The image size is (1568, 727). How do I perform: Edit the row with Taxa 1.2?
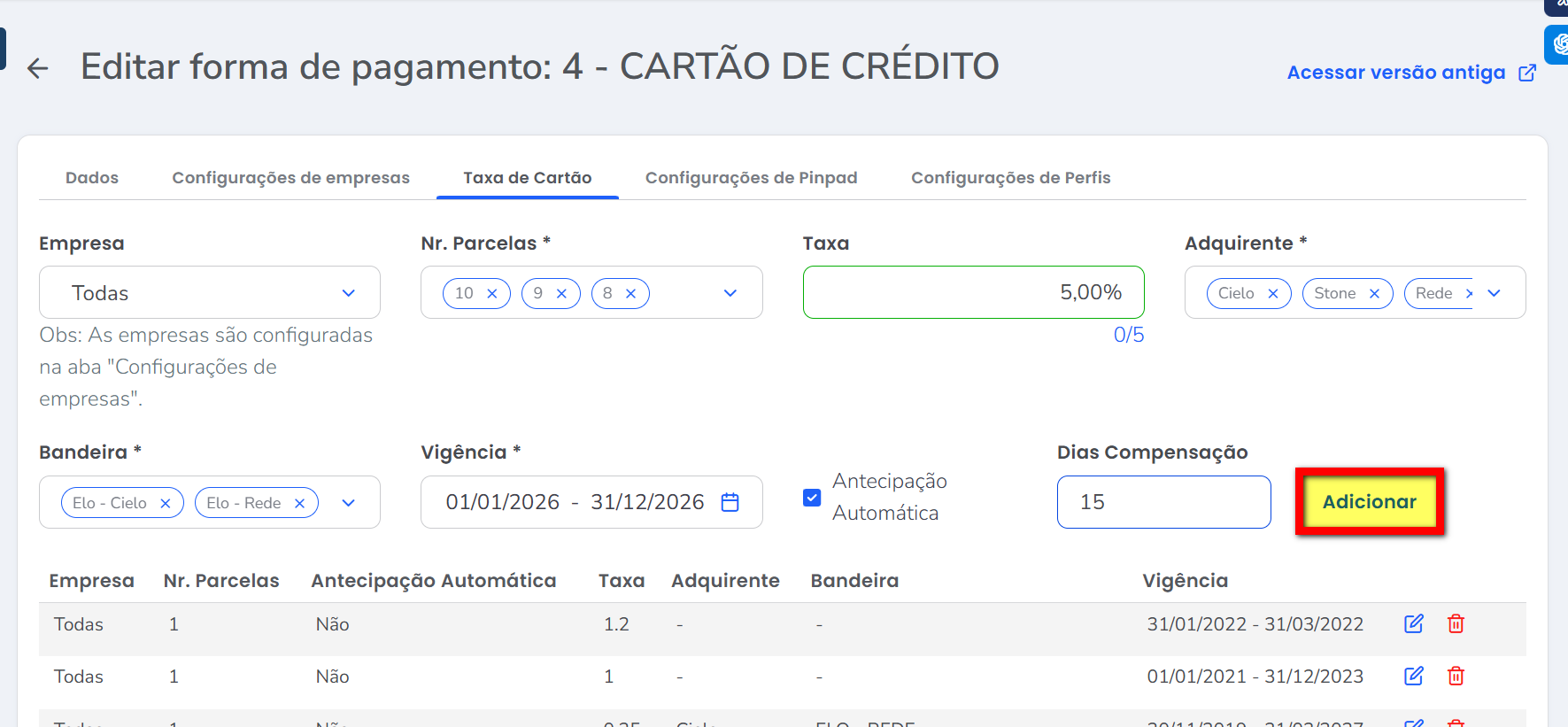1413,623
